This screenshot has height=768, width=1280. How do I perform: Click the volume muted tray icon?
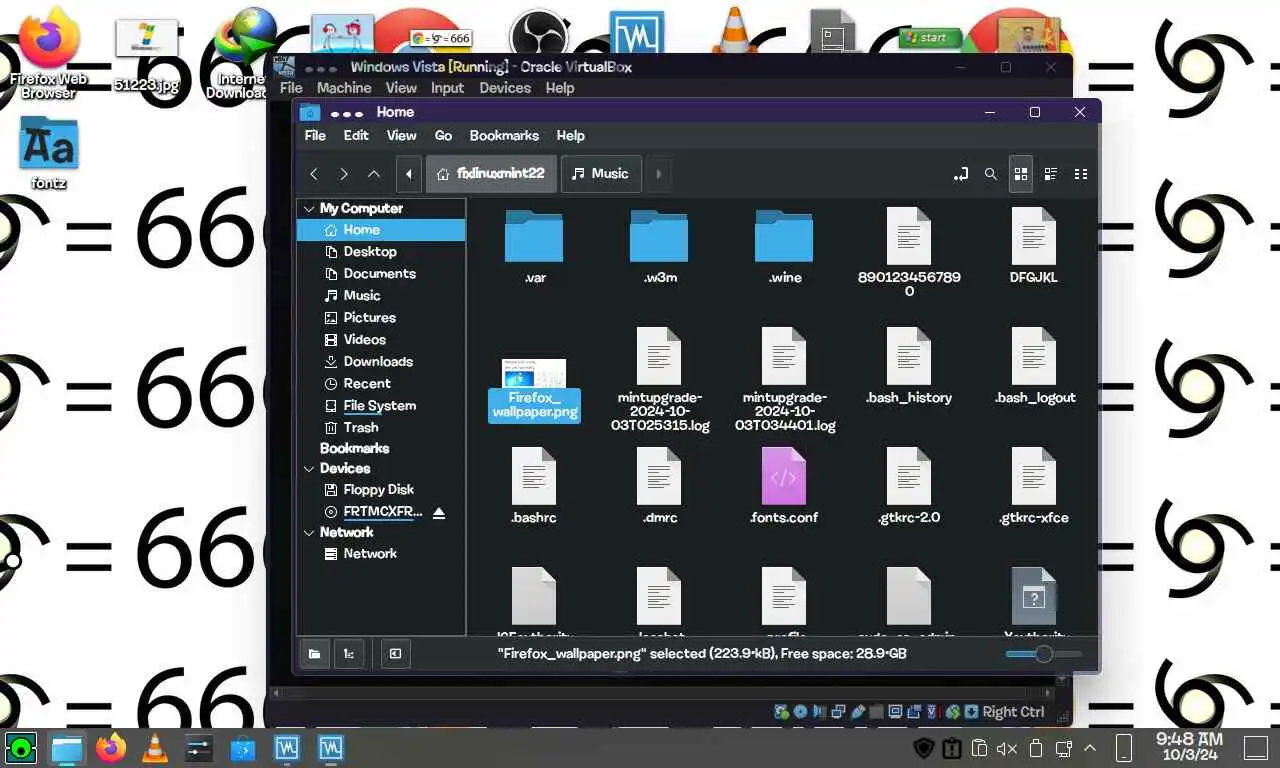[1007, 748]
